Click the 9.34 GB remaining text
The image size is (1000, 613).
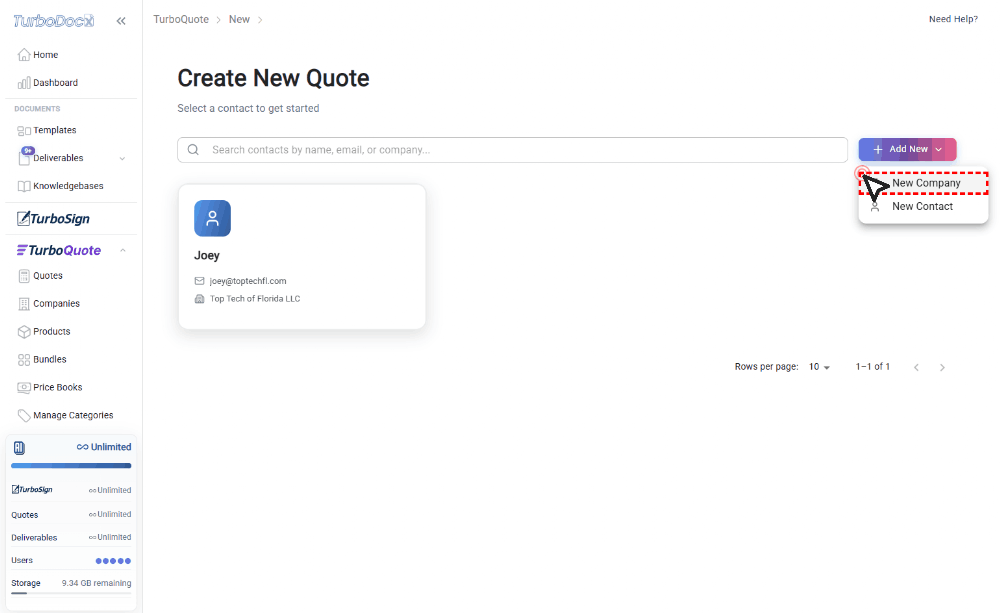96,583
